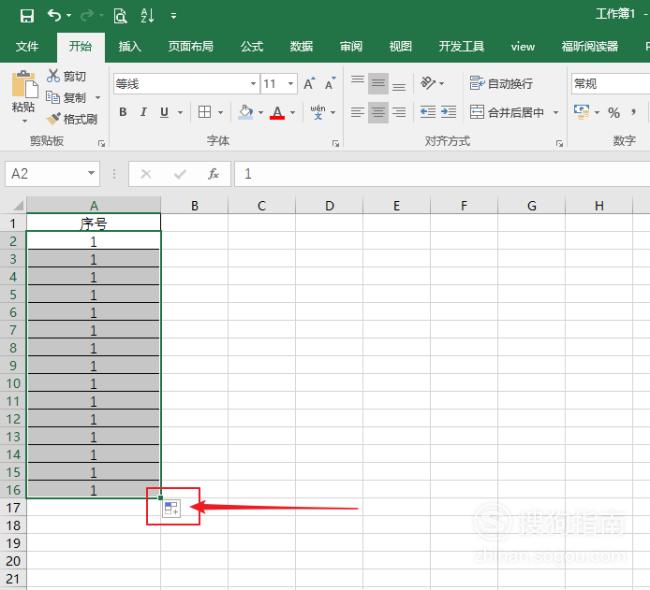Toggle 自动换行 wrap text
Image resolution: width=650 pixels, height=590 pixels.
(501, 84)
